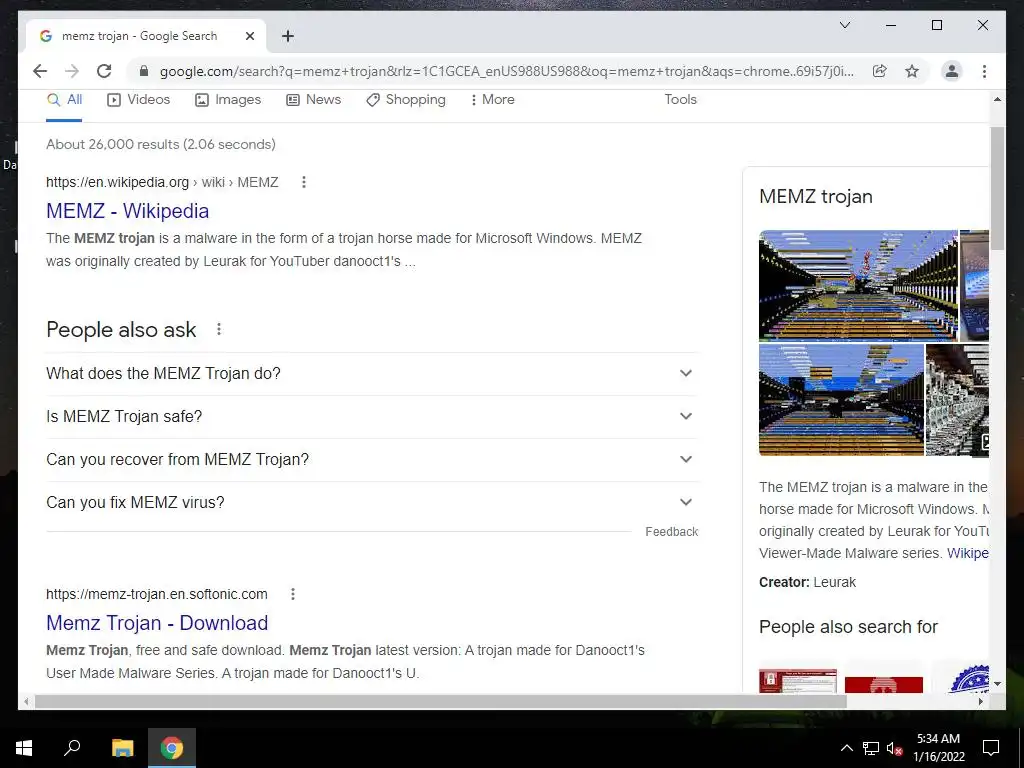Open the Windows Start menu
The image size is (1024, 768).
point(24,748)
